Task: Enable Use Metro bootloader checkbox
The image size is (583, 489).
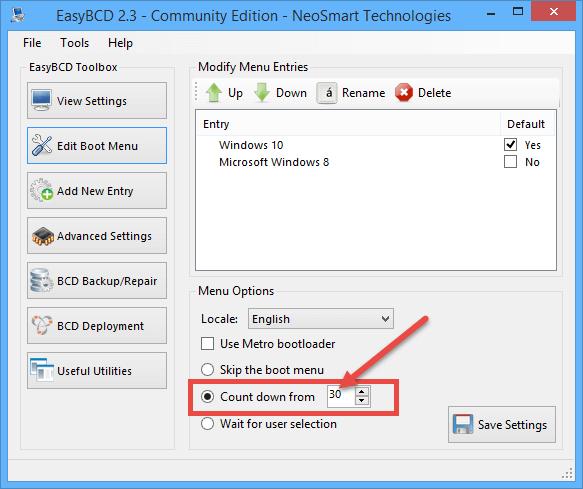Action: [207, 344]
